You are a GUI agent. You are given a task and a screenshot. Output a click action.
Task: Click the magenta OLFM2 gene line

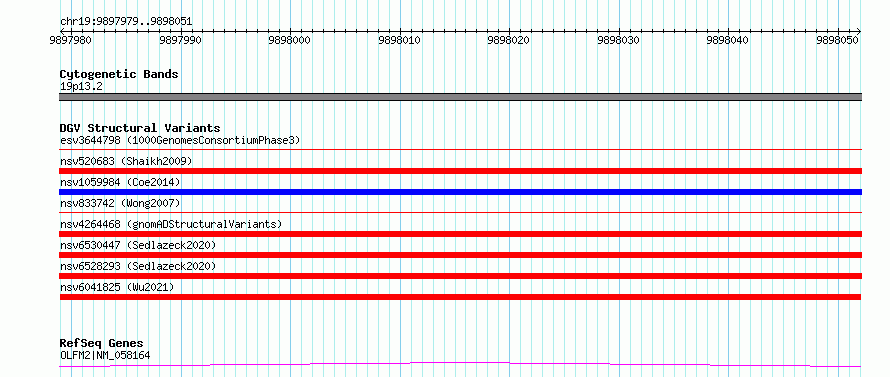(460, 364)
